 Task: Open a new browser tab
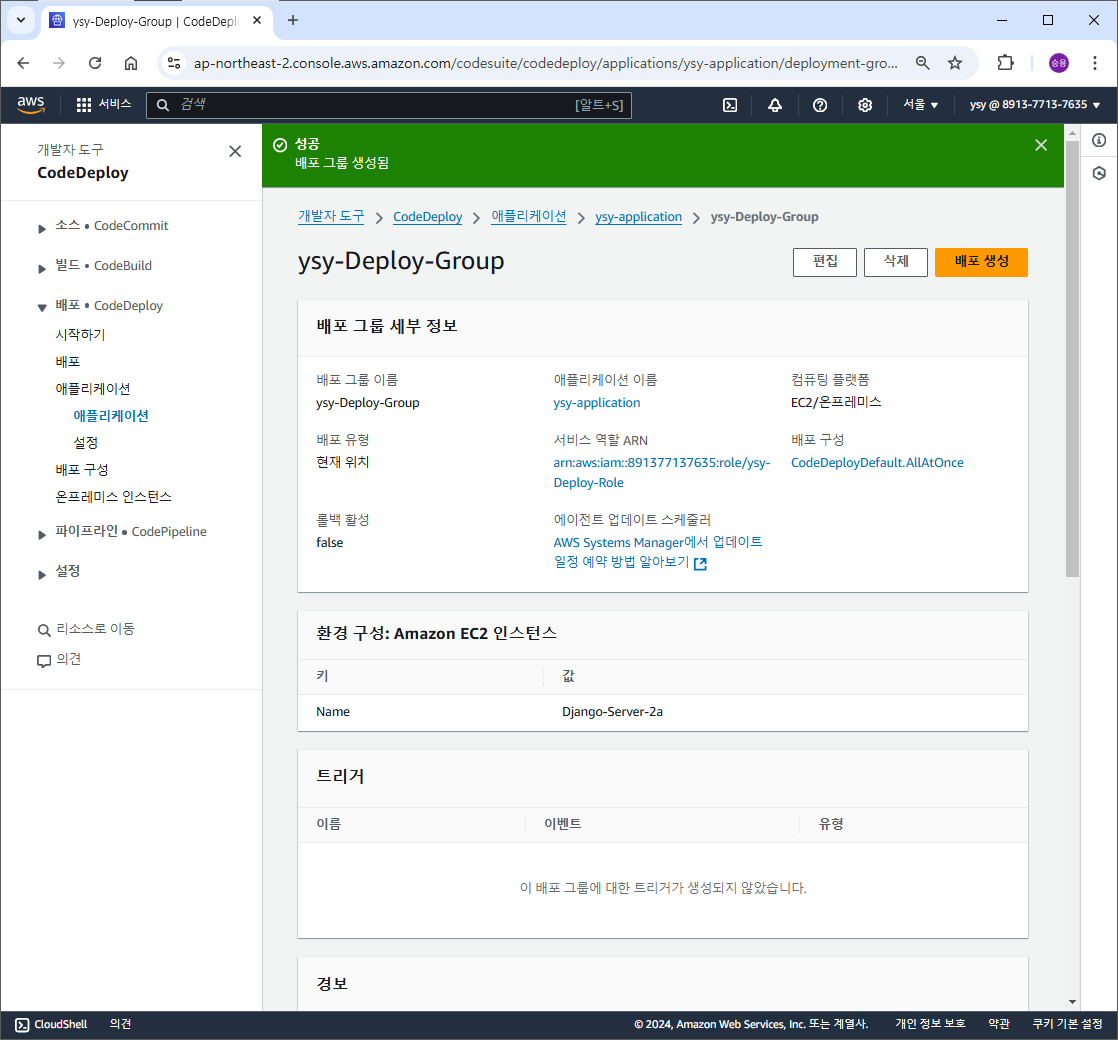[292, 20]
